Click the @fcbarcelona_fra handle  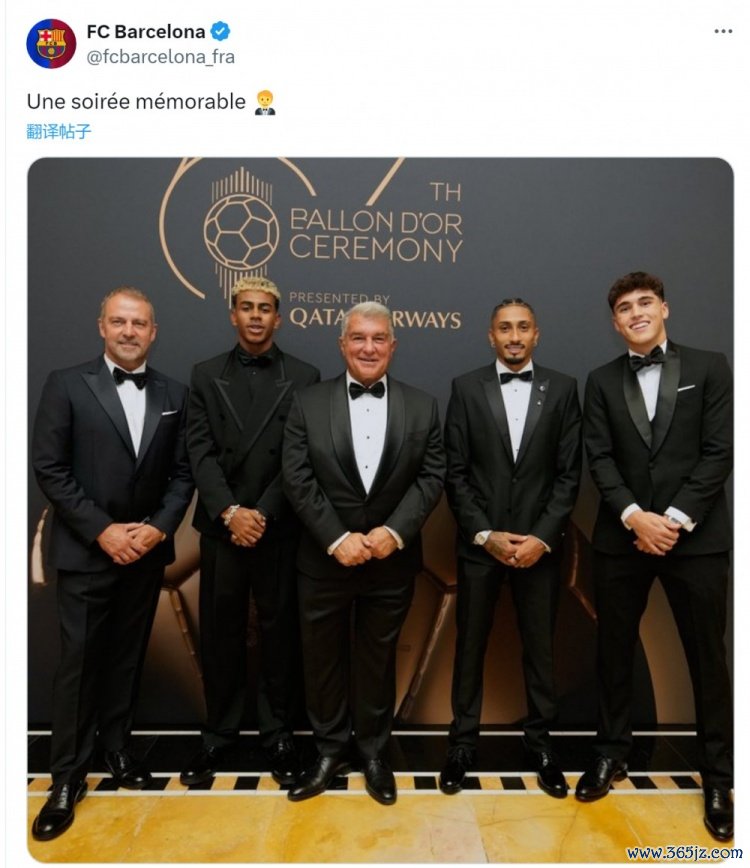click(x=161, y=57)
